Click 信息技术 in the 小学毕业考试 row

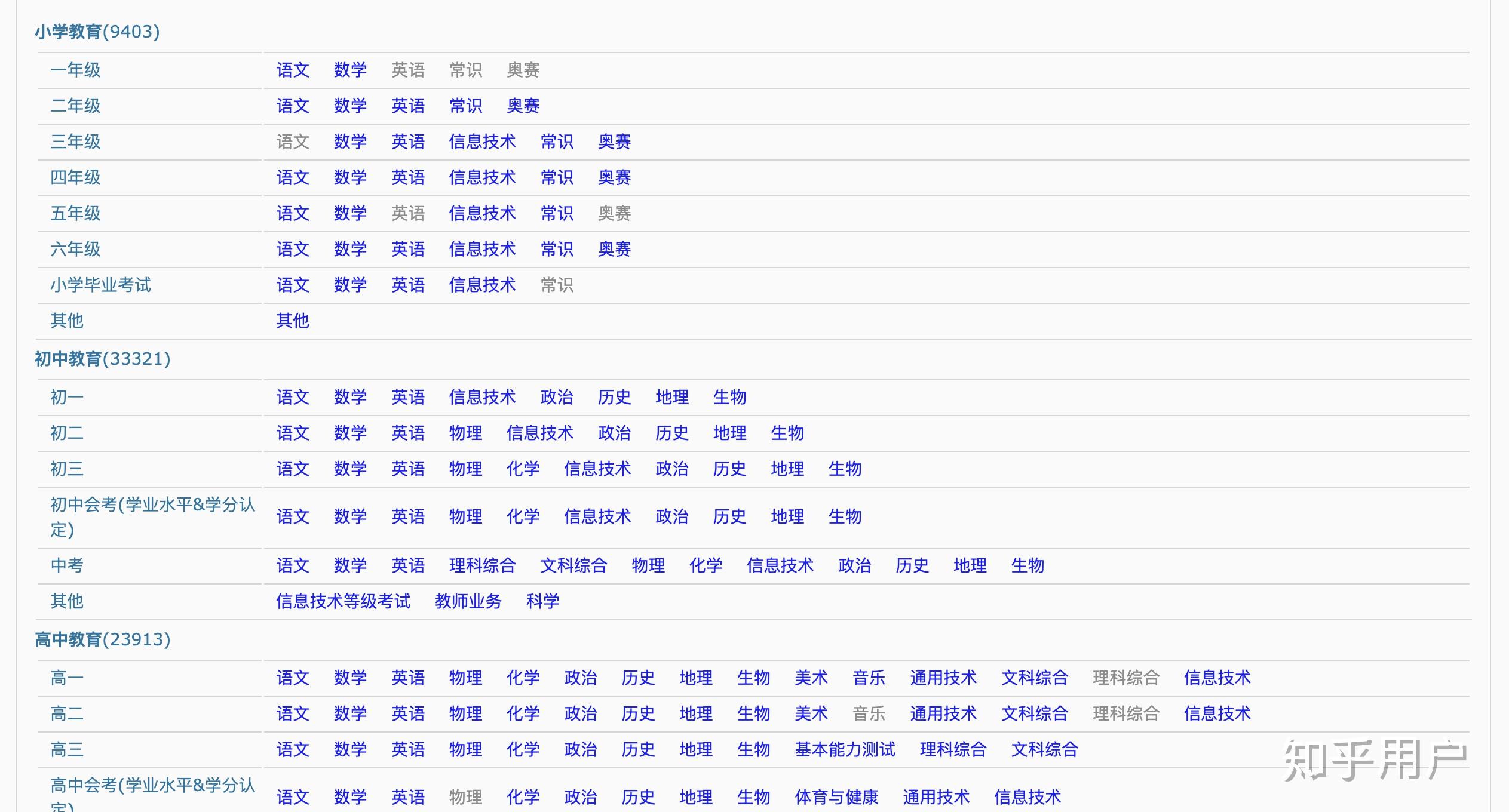pos(482,285)
